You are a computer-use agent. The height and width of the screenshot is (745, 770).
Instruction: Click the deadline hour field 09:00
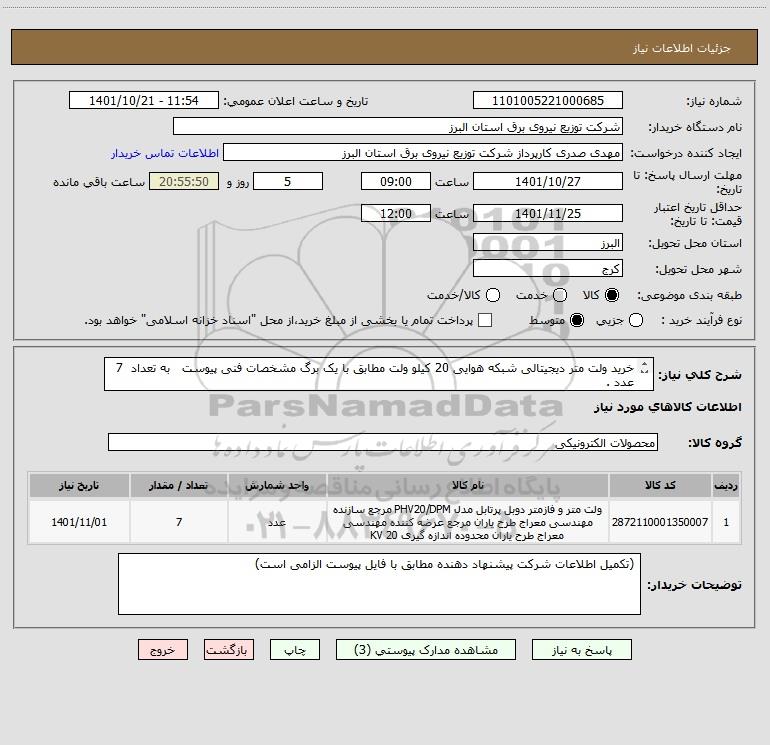tap(396, 181)
